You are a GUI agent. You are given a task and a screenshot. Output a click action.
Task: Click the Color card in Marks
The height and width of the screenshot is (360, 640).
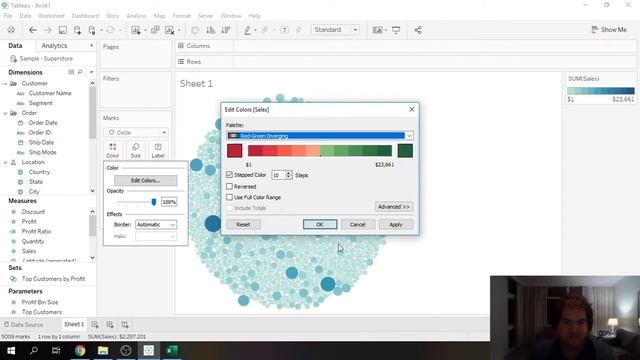coord(113,150)
